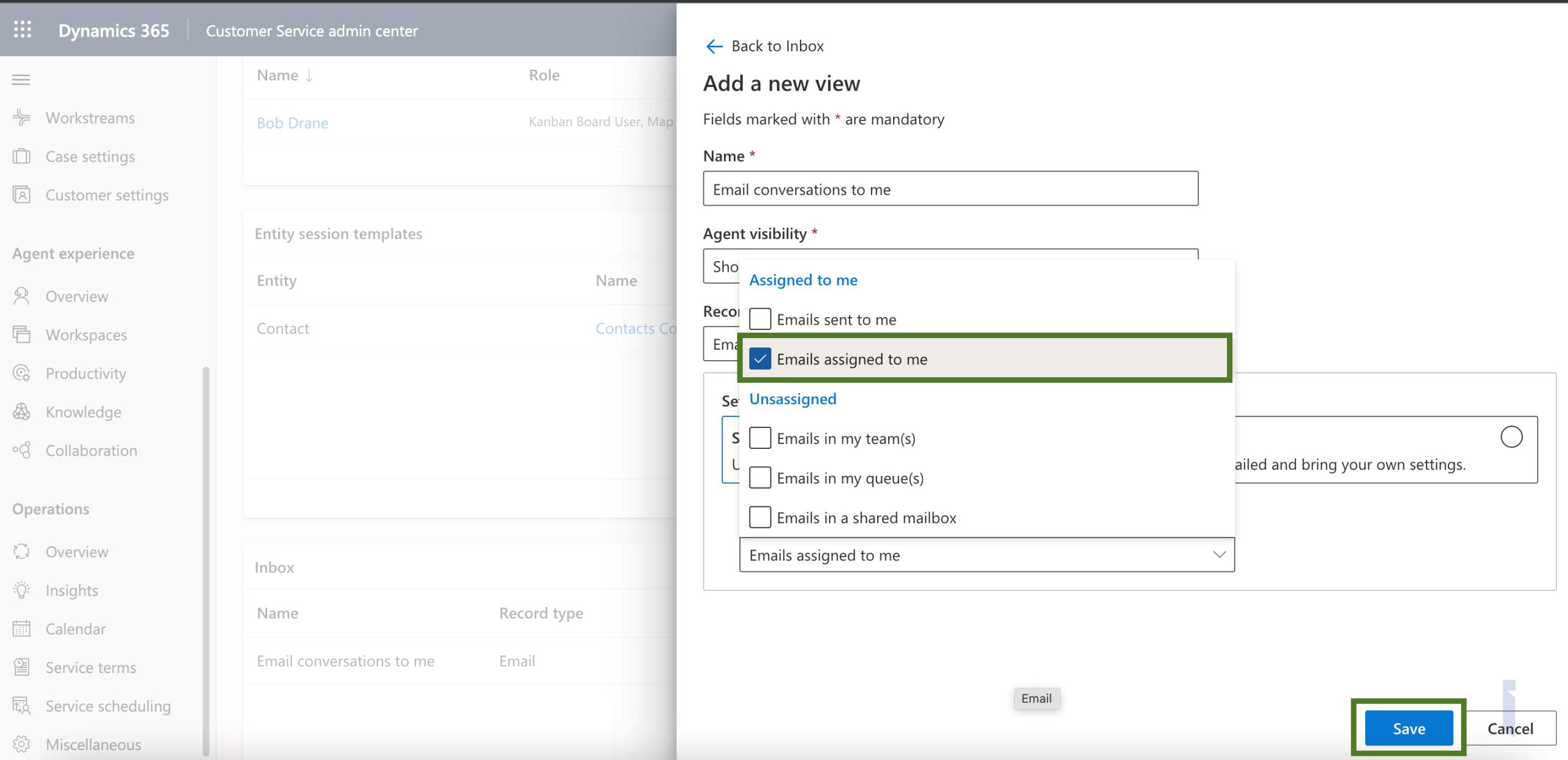Click the Workspaces icon

(21, 334)
